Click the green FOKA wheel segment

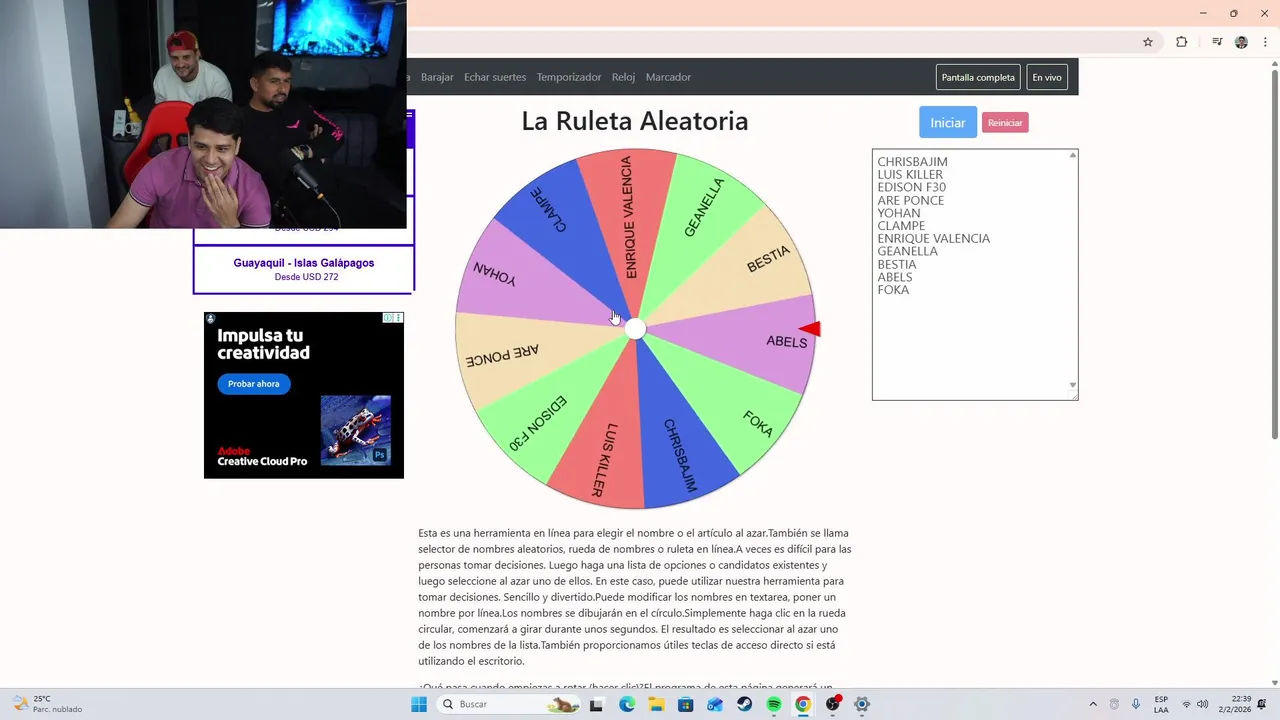point(757,423)
